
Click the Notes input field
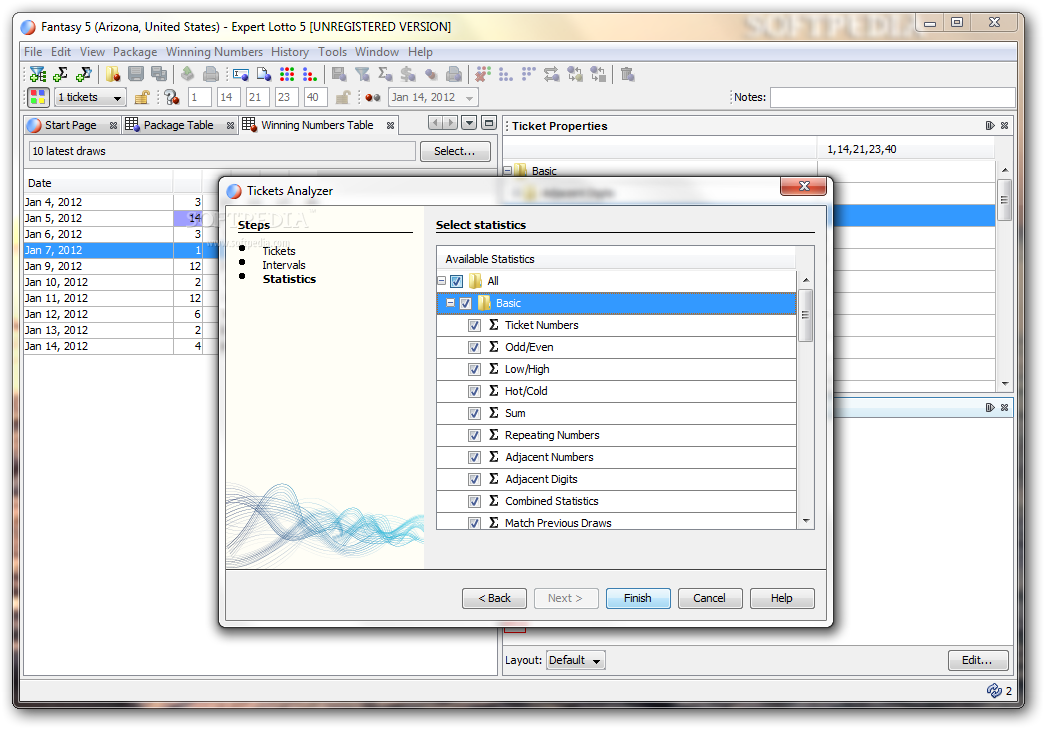pos(892,97)
